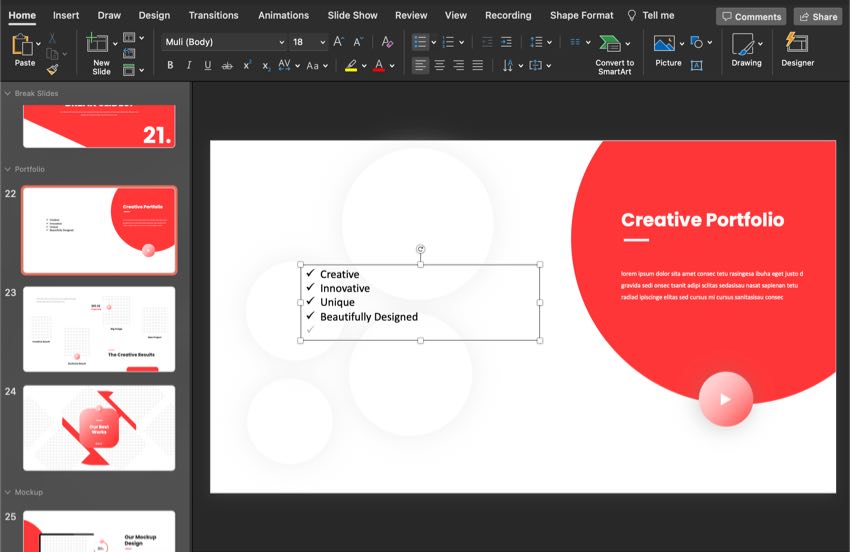Viewport: 850px width, 552px height.
Task: Toggle Italic text style
Action: [189, 65]
